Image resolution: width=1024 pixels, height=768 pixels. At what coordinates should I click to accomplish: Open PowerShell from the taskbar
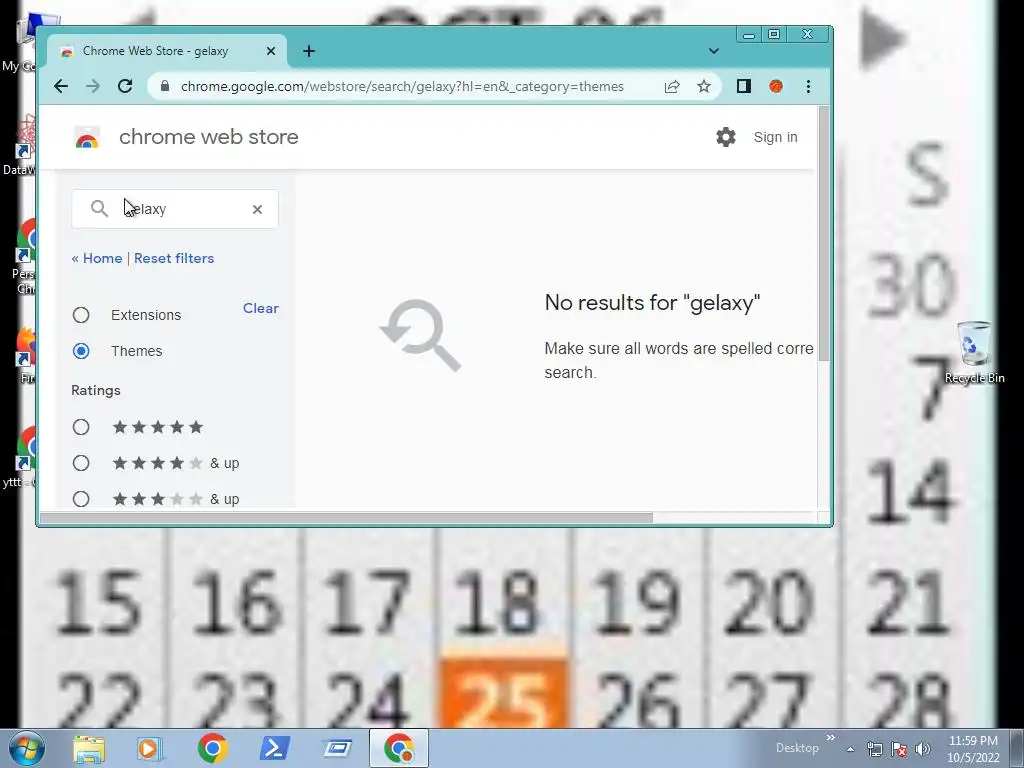click(x=275, y=748)
